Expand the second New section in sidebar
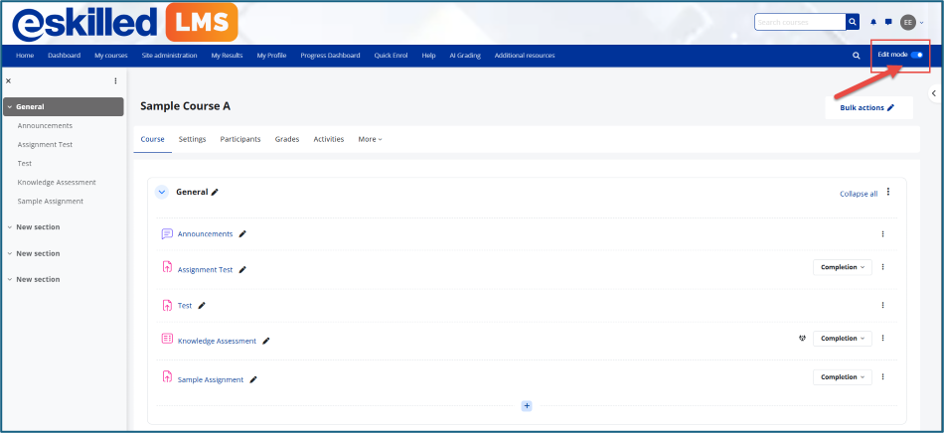Viewport: 944px width, 433px height. pyautogui.click(x=10, y=254)
